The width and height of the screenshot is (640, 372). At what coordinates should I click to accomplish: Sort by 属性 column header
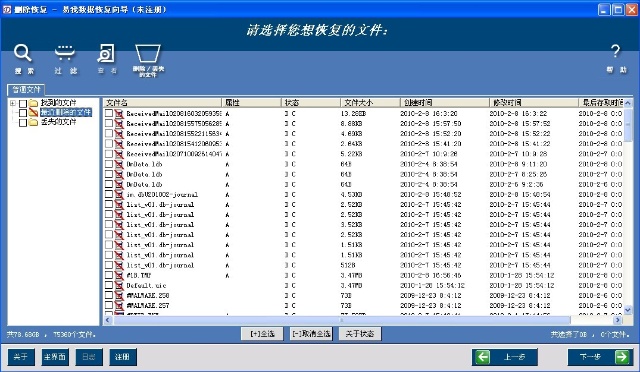coord(251,102)
